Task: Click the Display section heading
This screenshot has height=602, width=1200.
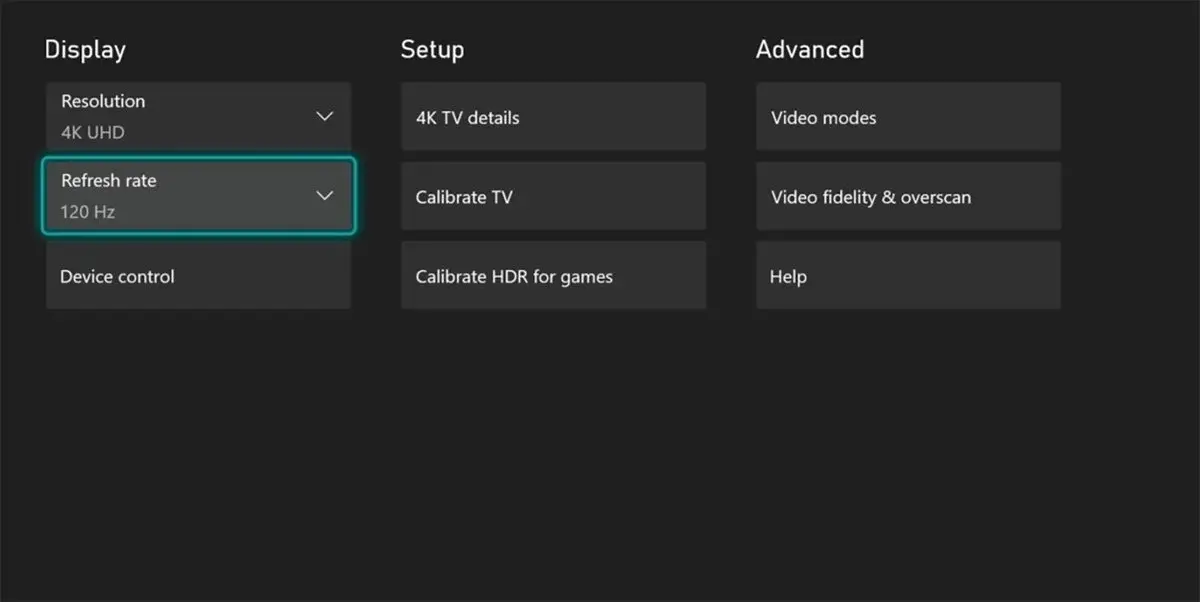Action: (x=85, y=49)
